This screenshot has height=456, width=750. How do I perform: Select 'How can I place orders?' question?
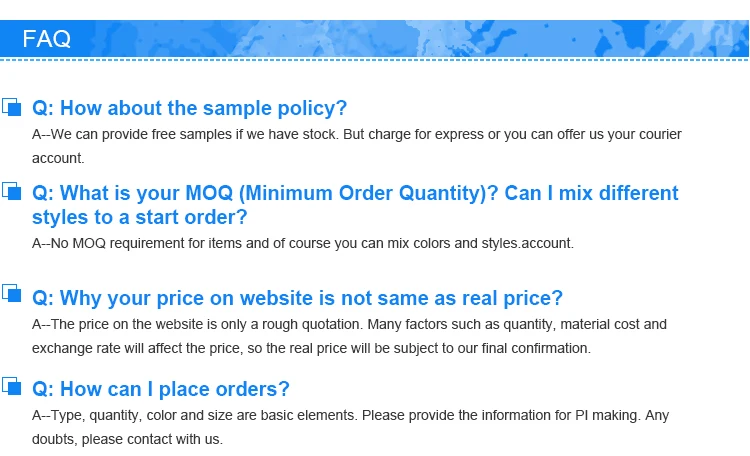tap(161, 389)
